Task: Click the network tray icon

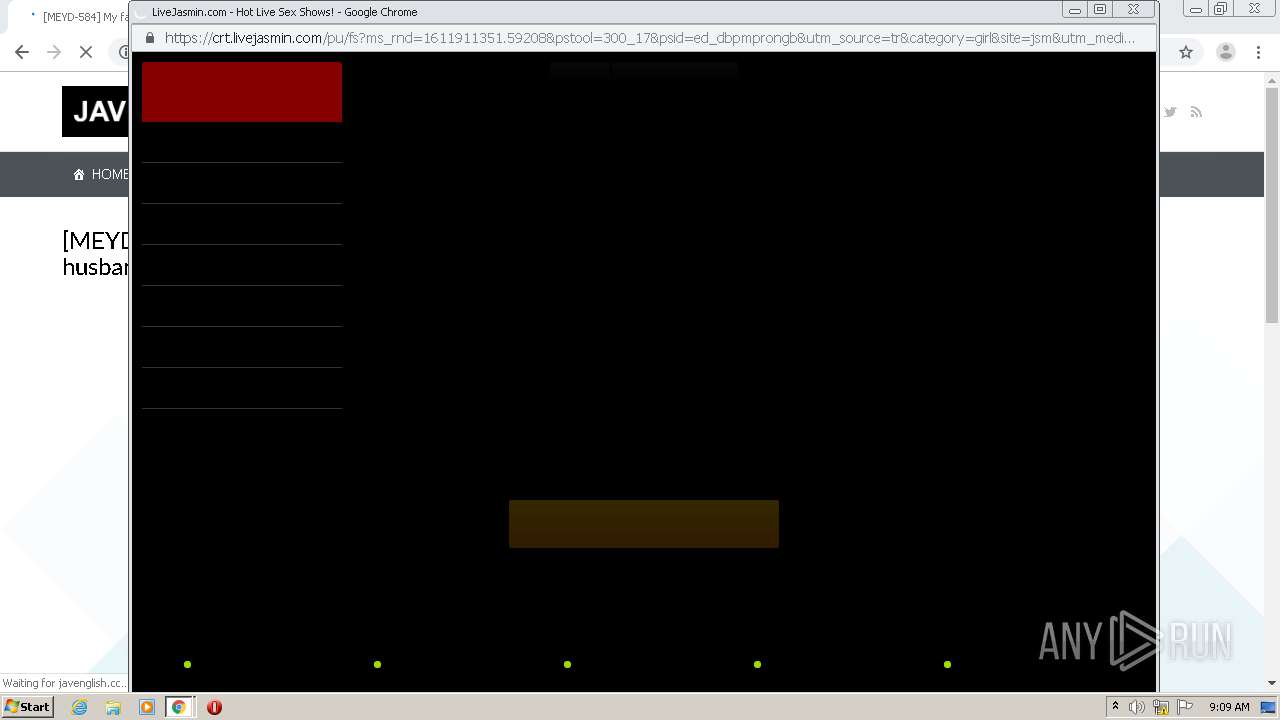Action: pyautogui.click(x=1161, y=707)
